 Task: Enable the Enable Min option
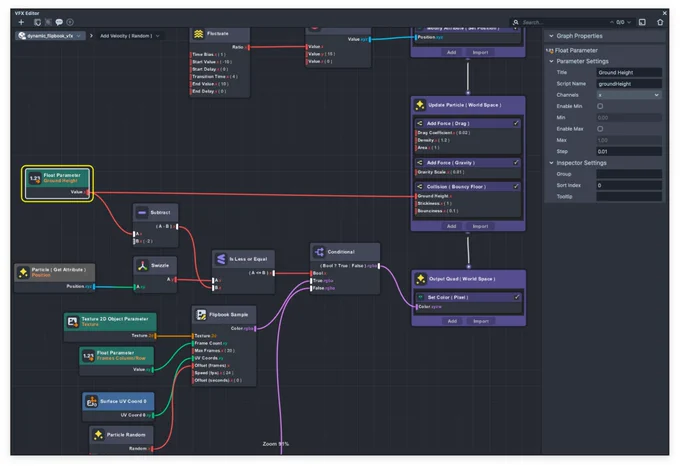pyautogui.click(x=600, y=106)
